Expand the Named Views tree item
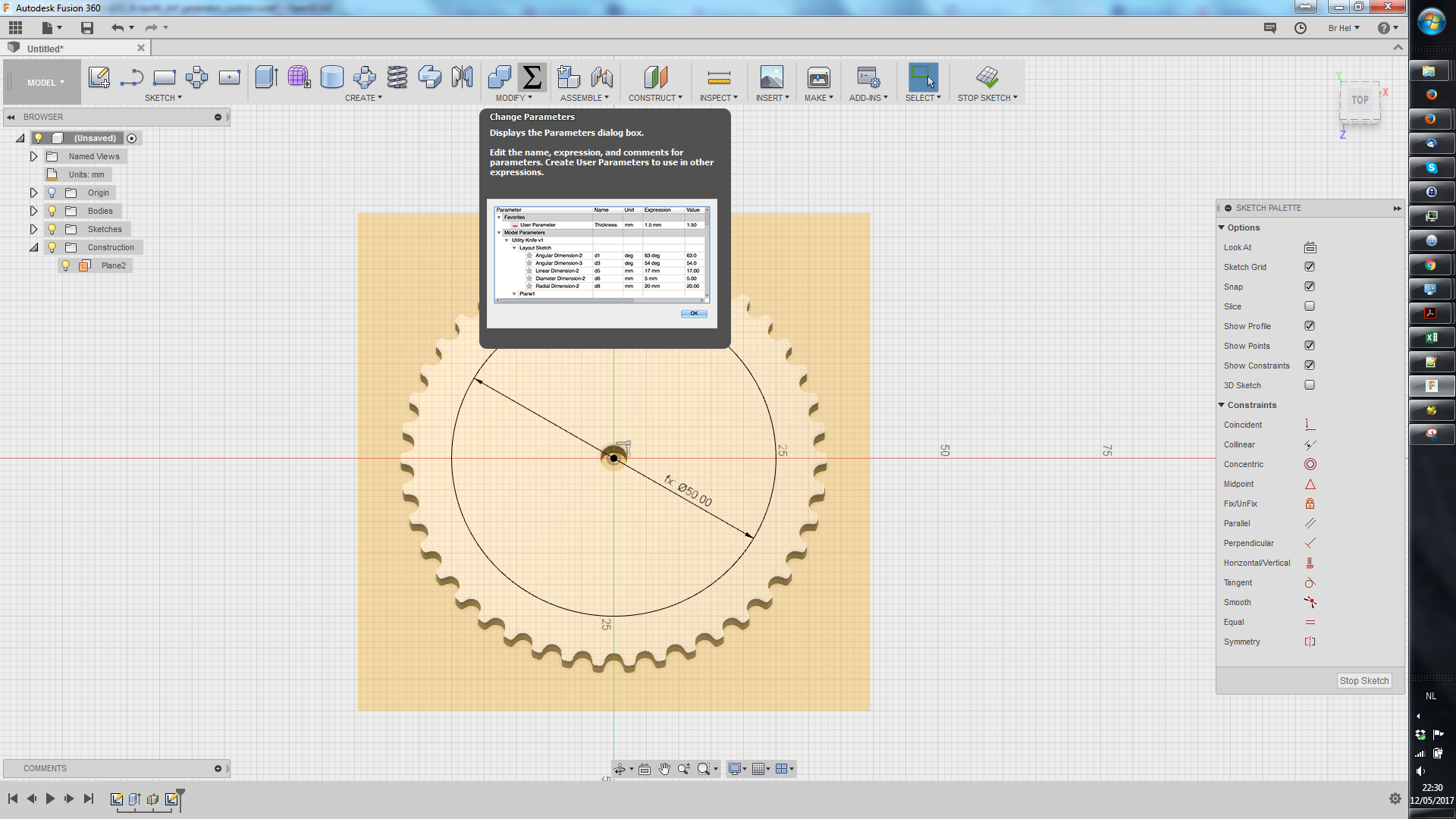 coord(33,156)
